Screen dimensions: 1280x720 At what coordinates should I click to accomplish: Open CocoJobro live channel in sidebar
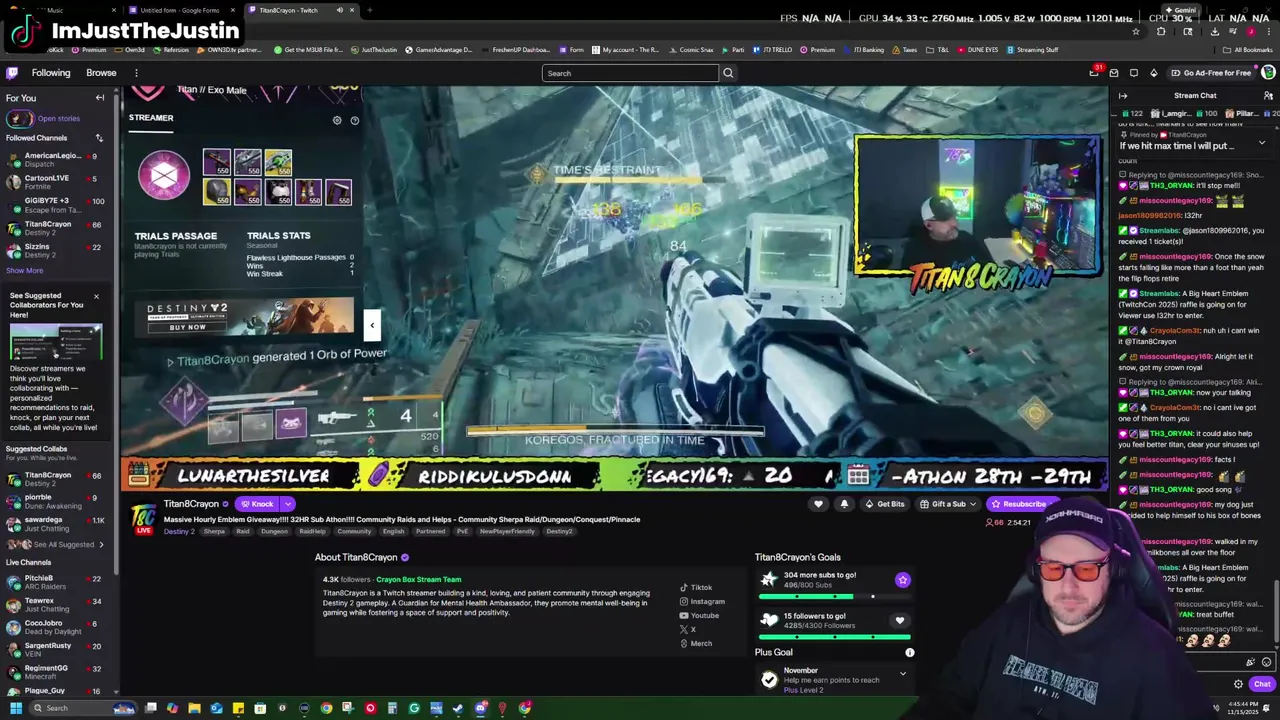[54, 627]
